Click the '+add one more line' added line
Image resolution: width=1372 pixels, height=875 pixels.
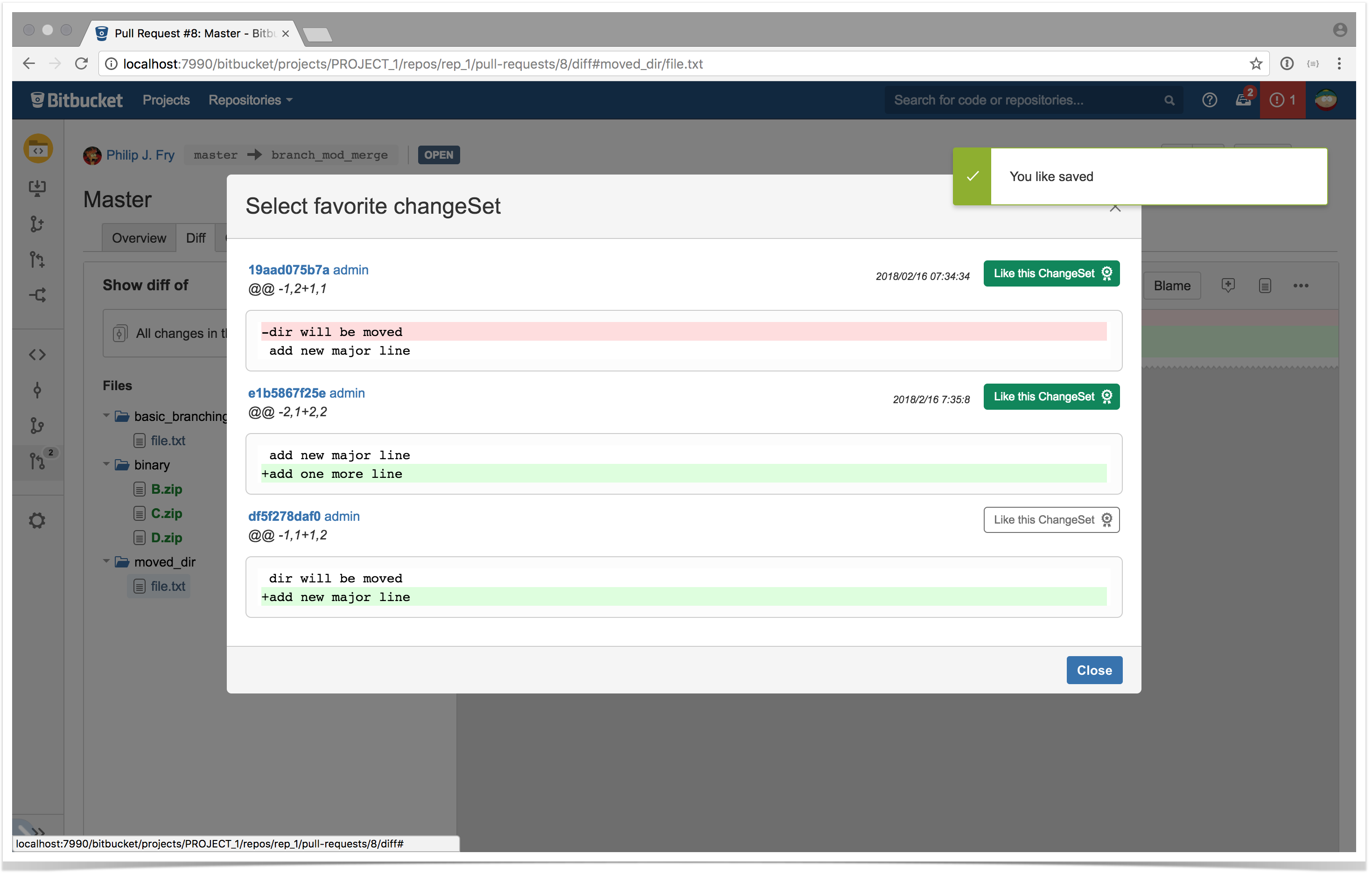684,474
